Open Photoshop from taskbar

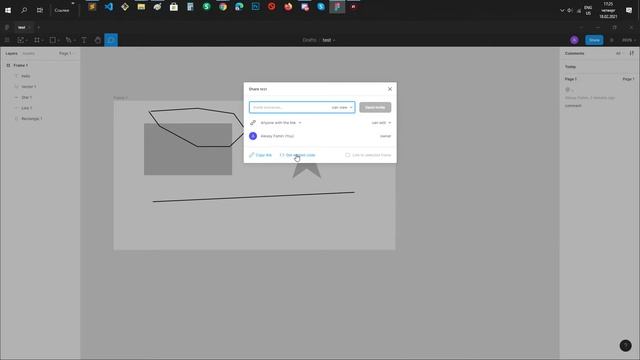256,7
